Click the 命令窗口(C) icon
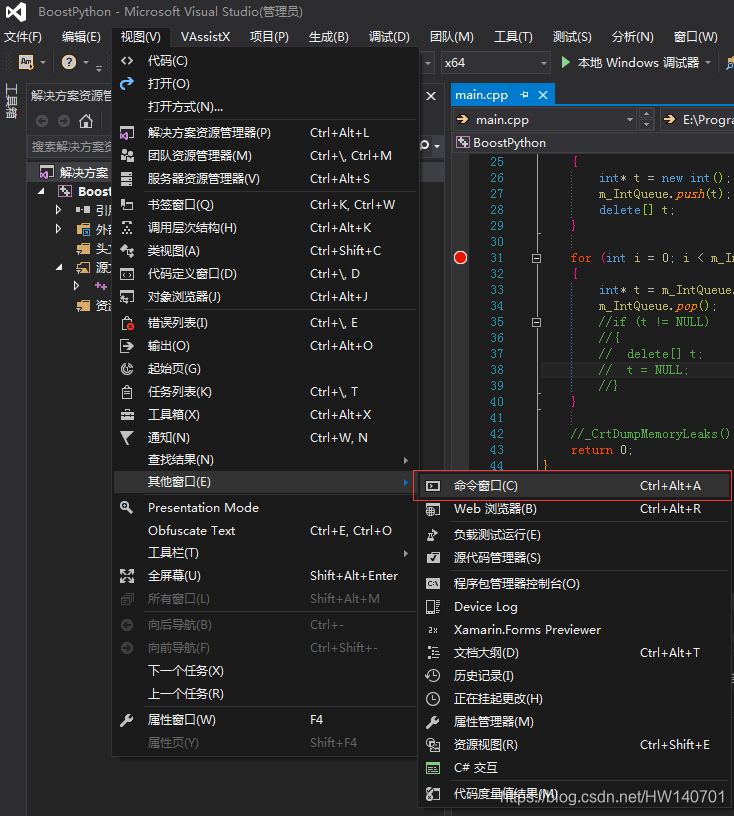This screenshot has width=734, height=816. [x=433, y=486]
